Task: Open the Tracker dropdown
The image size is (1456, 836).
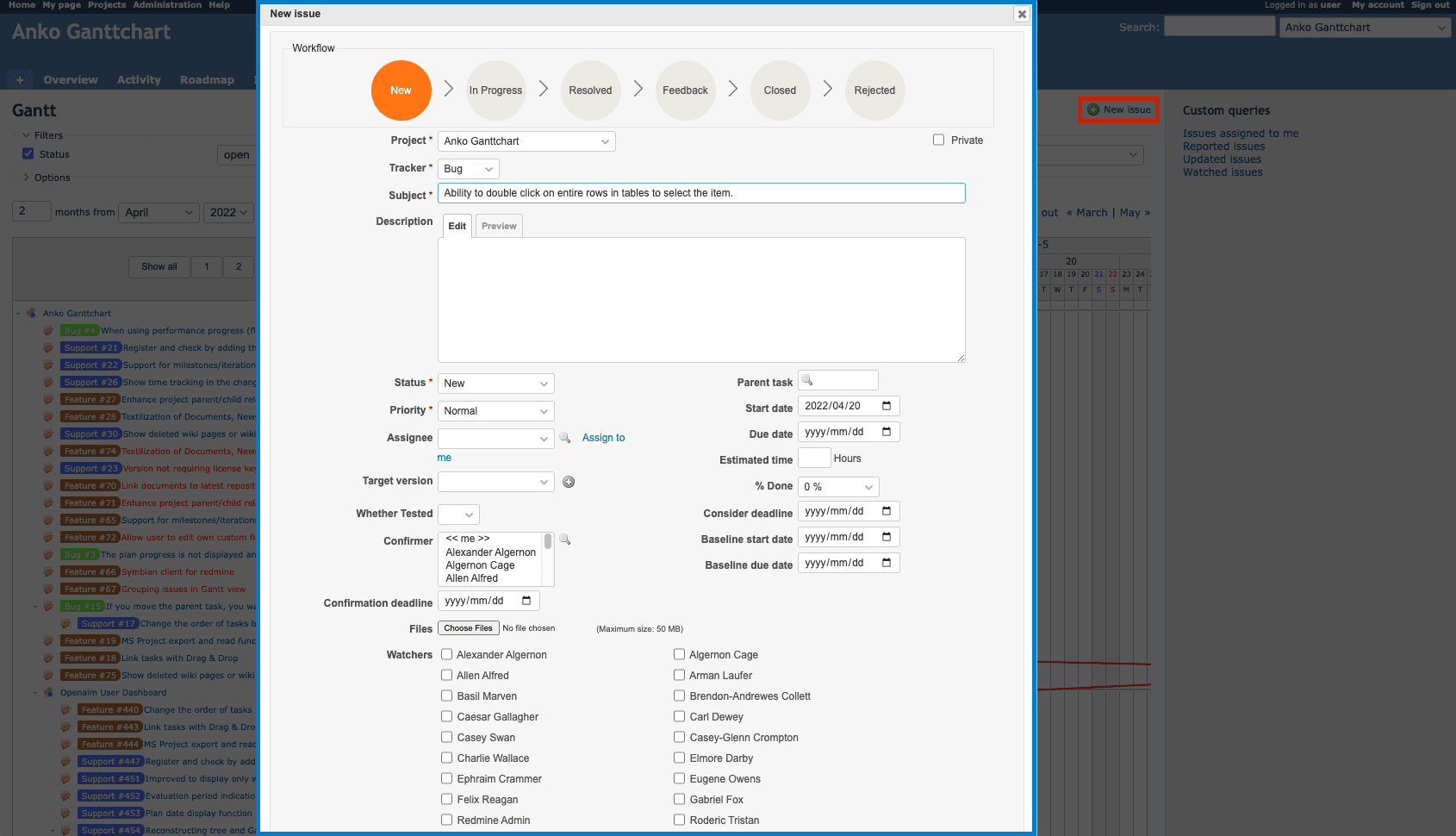Action: [468, 168]
